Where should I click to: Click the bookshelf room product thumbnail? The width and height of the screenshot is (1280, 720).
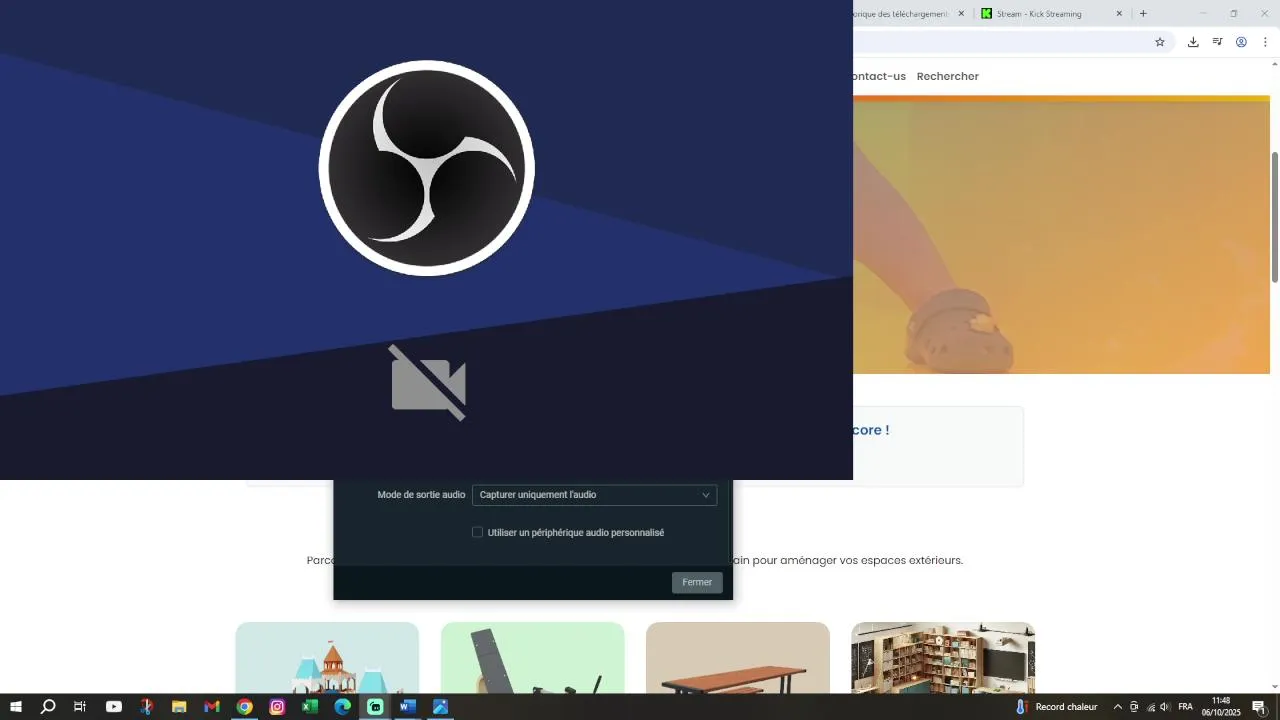click(943, 658)
